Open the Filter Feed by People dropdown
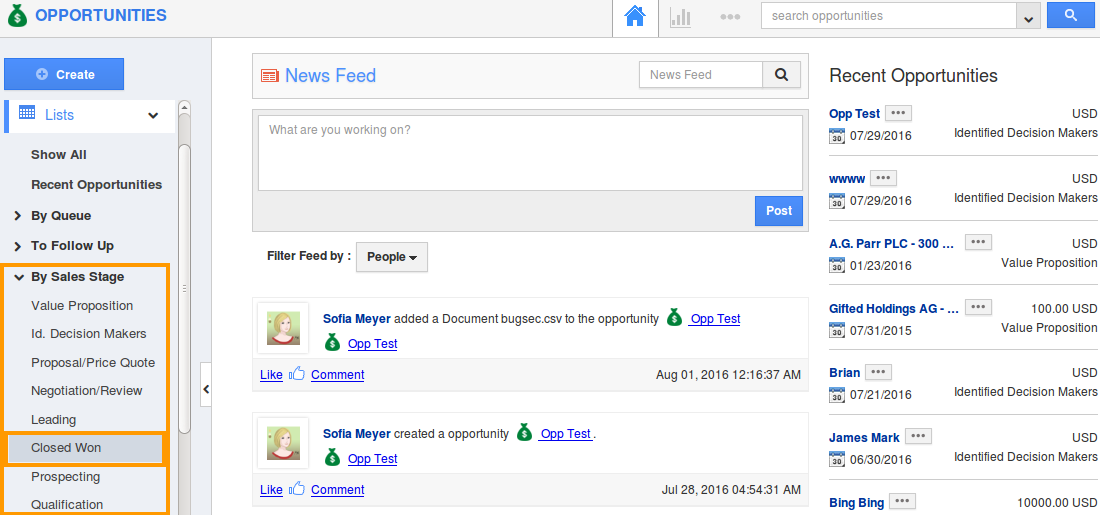Viewport: 1100px width, 515px height. coord(392,257)
